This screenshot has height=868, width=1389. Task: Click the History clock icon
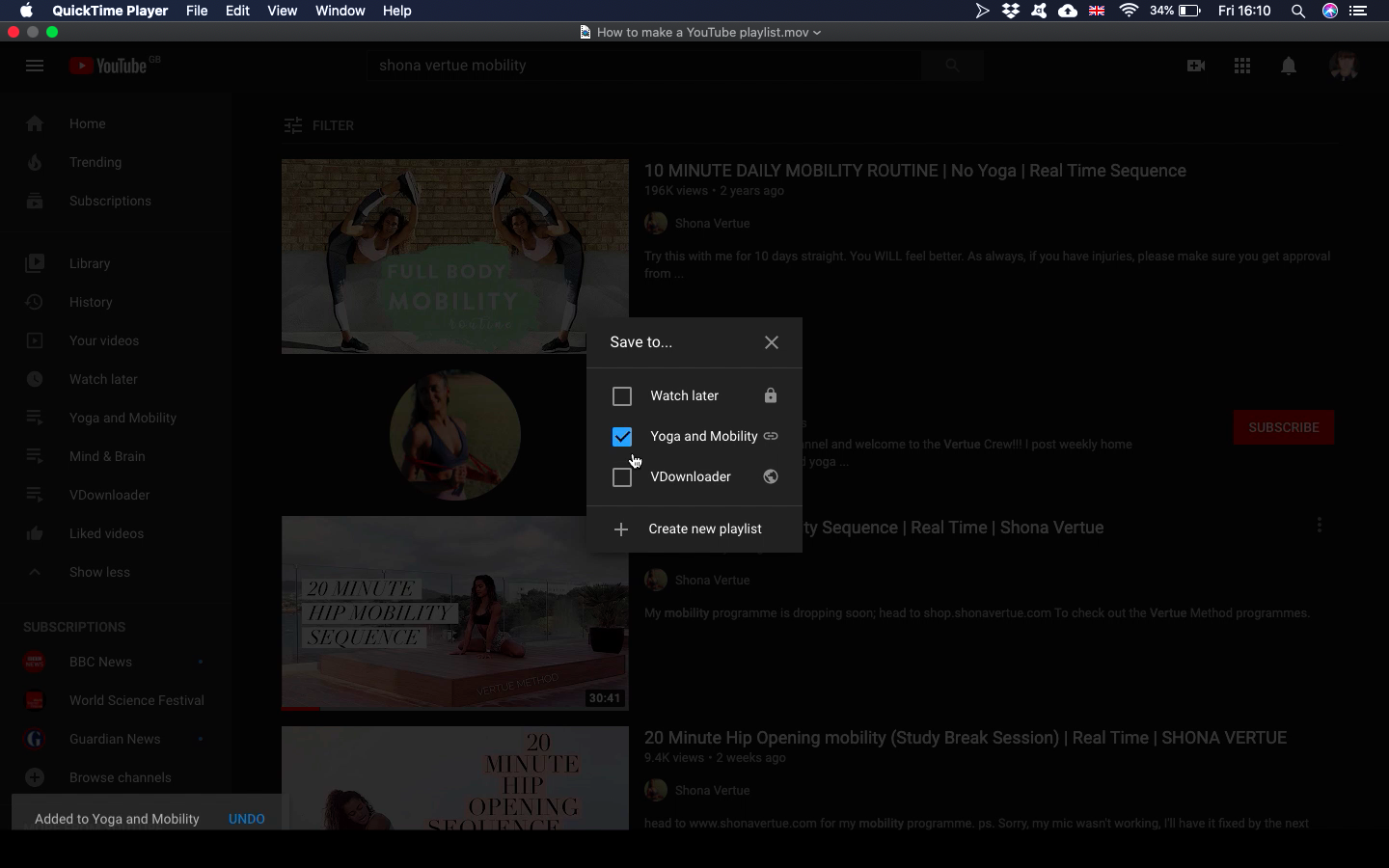(x=35, y=302)
